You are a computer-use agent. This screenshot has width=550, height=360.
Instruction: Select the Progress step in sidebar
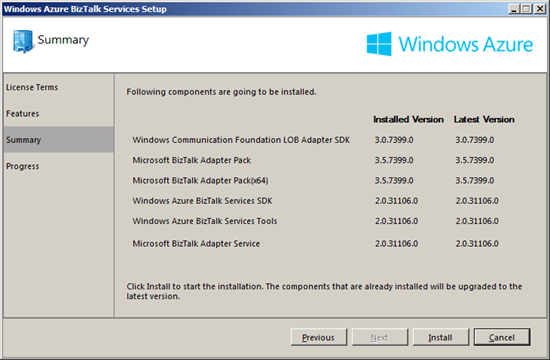tap(22, 166)
